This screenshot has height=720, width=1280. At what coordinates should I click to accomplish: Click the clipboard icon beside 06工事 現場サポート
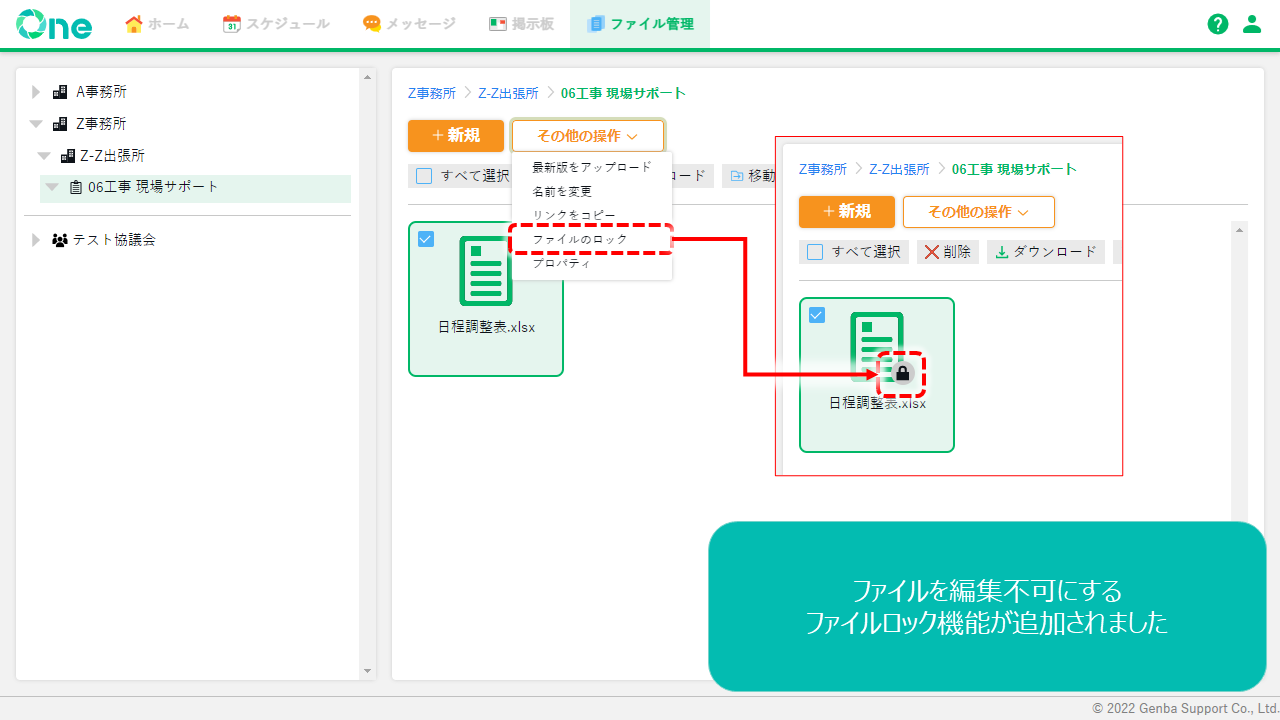76,187
